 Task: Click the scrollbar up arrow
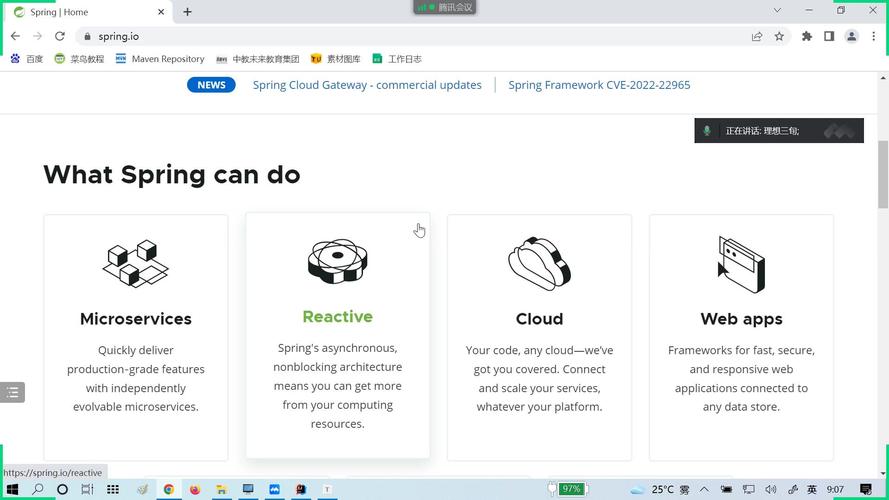tap(883, 78)
